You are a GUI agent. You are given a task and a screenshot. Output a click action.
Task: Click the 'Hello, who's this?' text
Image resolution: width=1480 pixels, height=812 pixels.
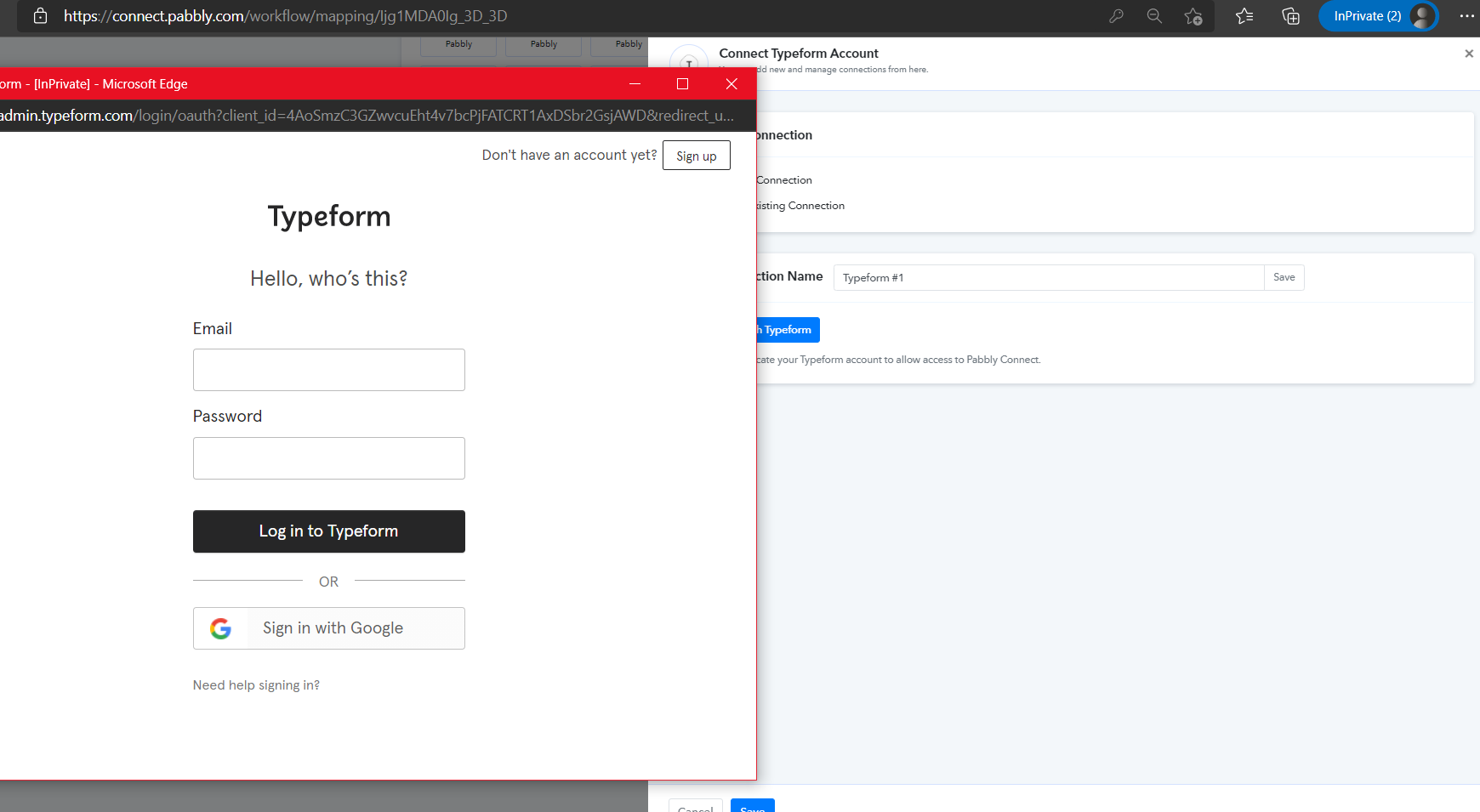click(329, 279)
